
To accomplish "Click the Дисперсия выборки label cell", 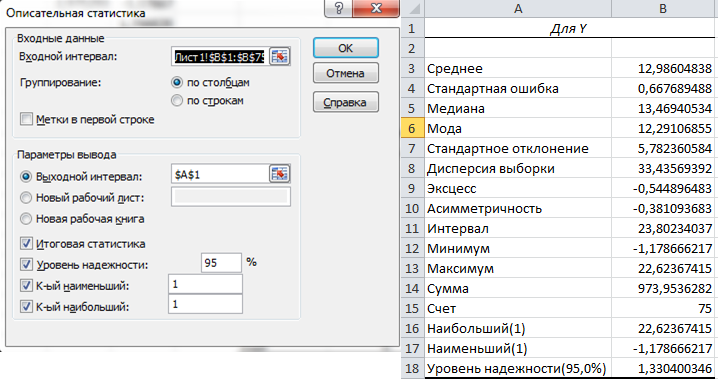I will coord(518,168).
